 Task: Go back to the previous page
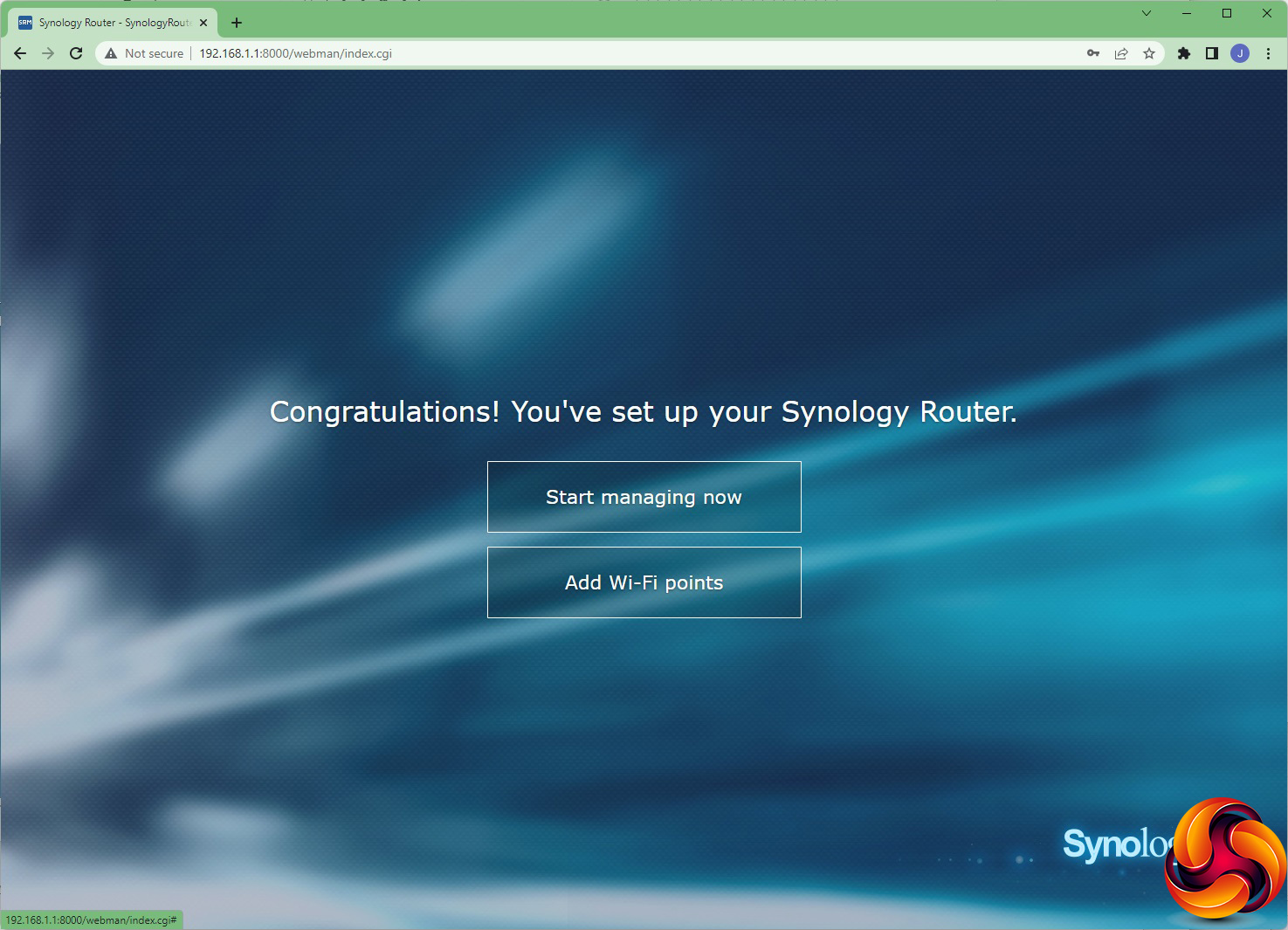tap(20, 53)
